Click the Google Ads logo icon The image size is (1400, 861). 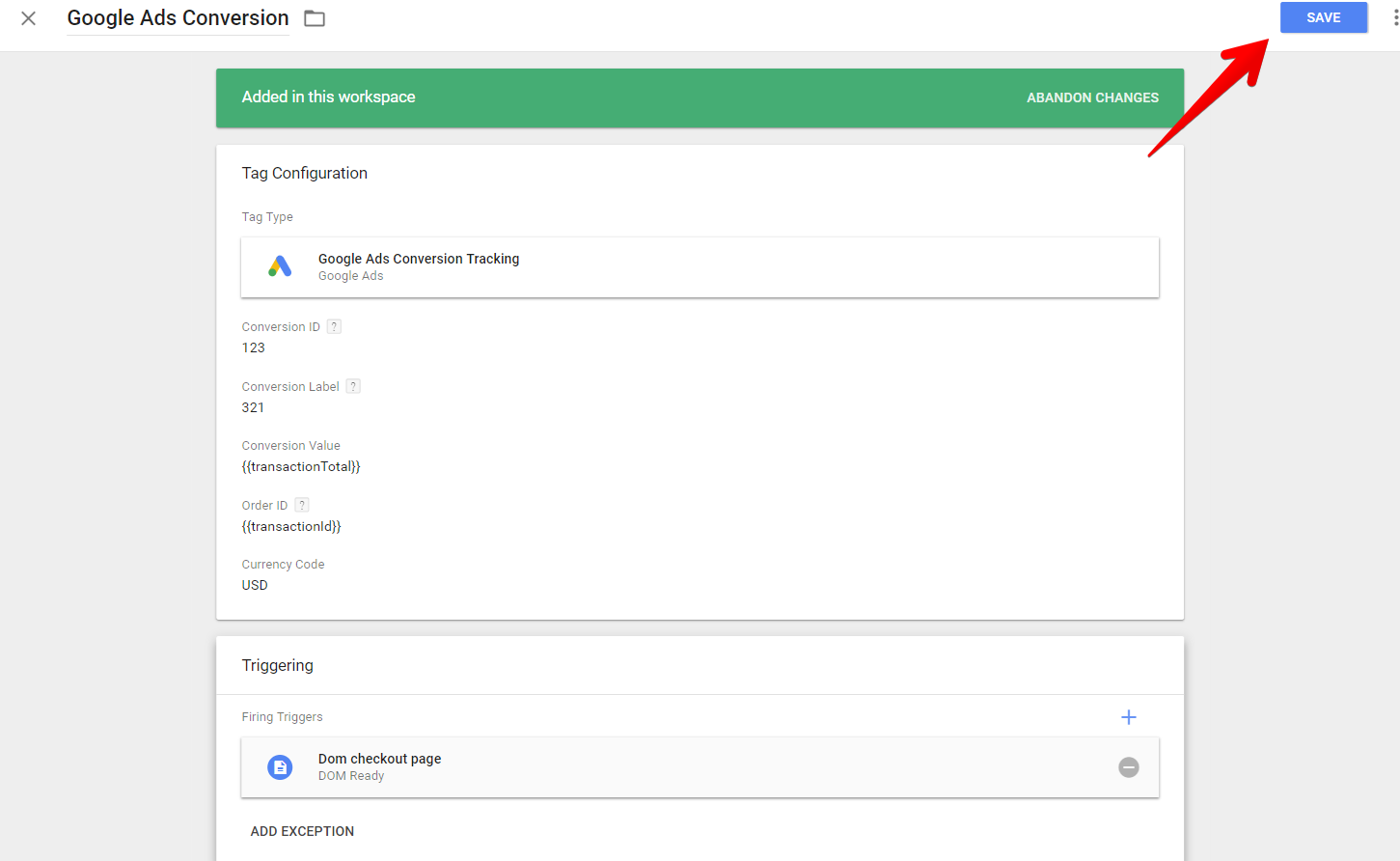280,266
